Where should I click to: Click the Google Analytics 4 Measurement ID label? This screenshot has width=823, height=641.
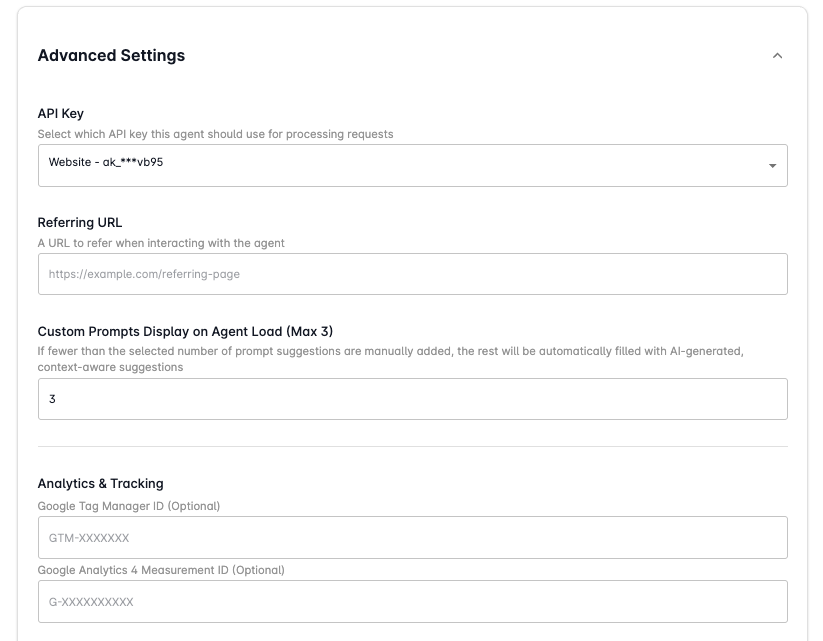161,570
